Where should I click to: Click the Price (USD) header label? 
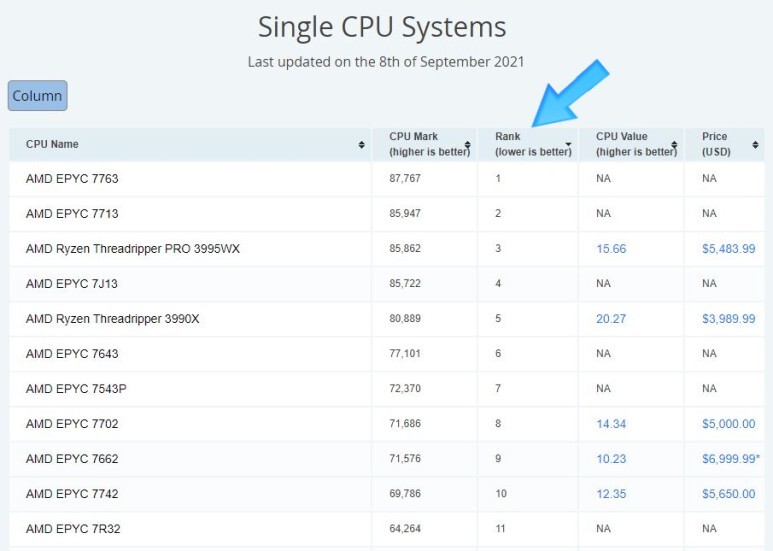pyautogui.click(x=716, y=144)
